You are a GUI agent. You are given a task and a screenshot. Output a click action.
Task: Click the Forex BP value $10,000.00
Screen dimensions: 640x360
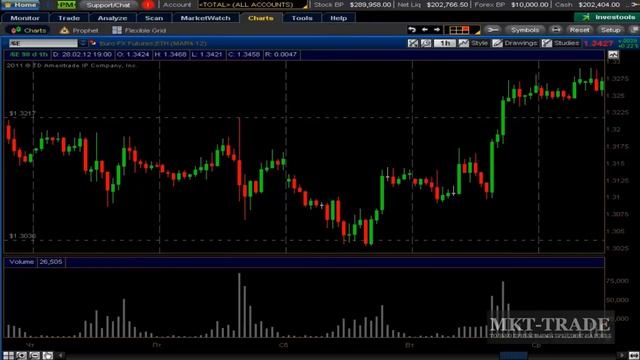coord(530,5)
